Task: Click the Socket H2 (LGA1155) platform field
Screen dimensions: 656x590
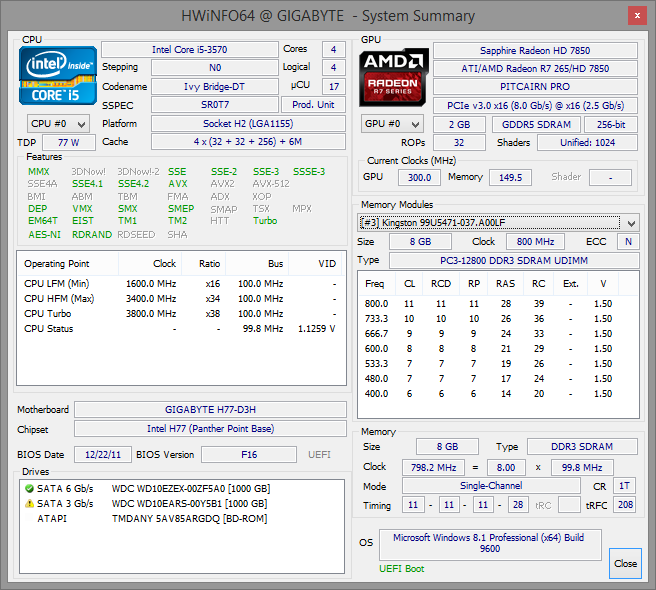Action: 248,124
